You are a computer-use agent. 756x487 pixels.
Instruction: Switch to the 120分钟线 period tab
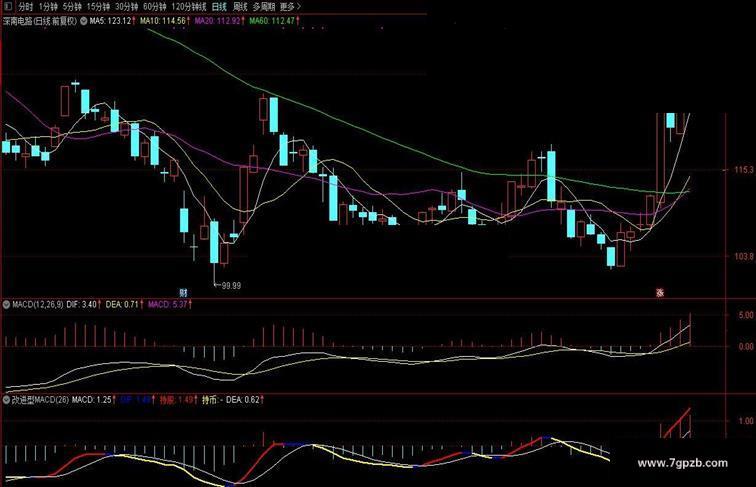(x=189, y=7)
